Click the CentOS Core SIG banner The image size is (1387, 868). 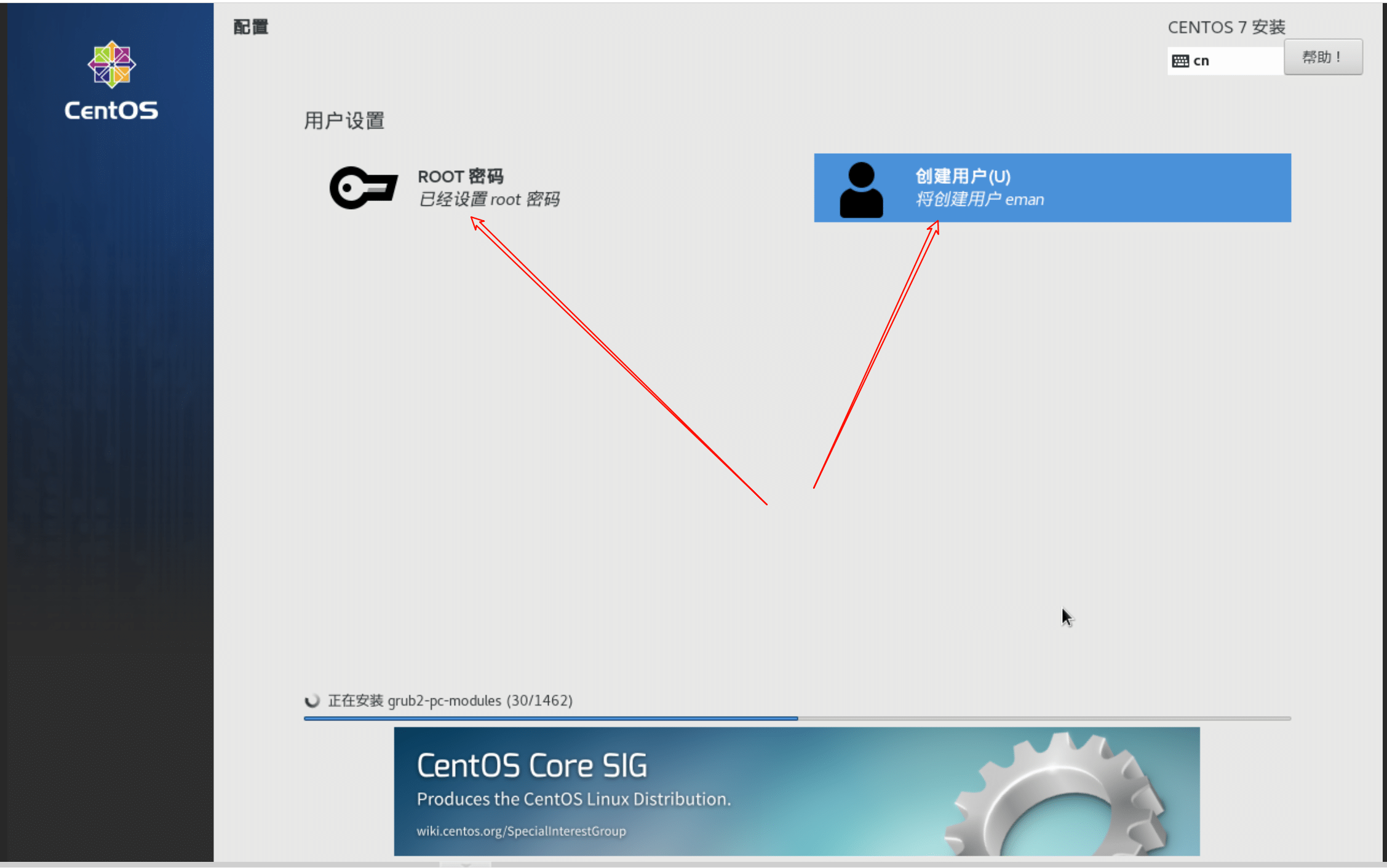pyautogui.click(x=797, y=791)
